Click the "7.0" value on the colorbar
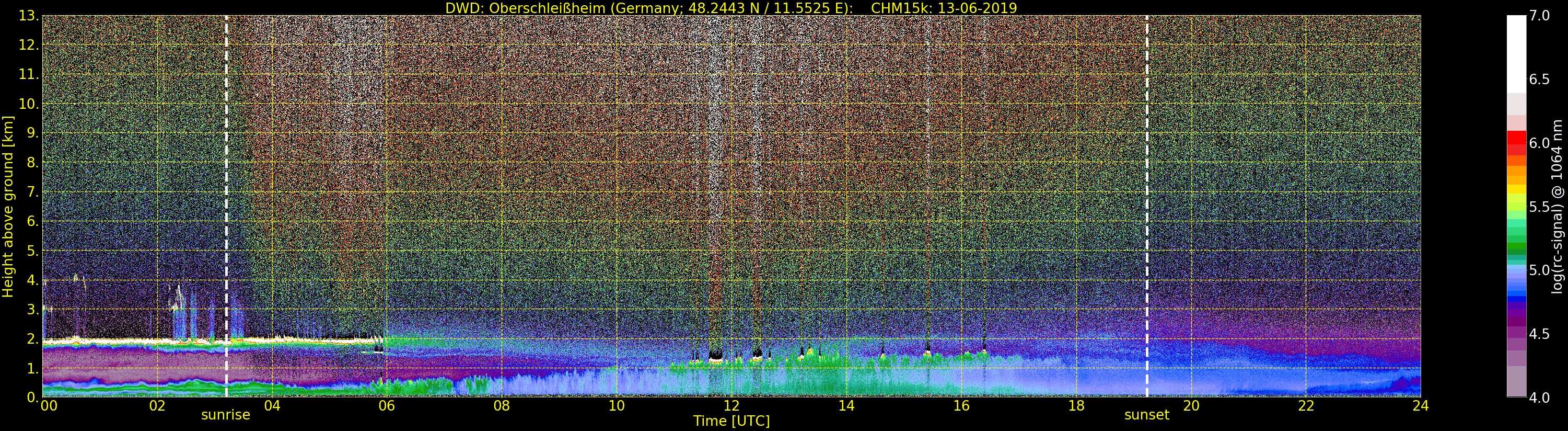Image resolution: width=1568 pixels, height=431 pixels. coord(1540,16)
